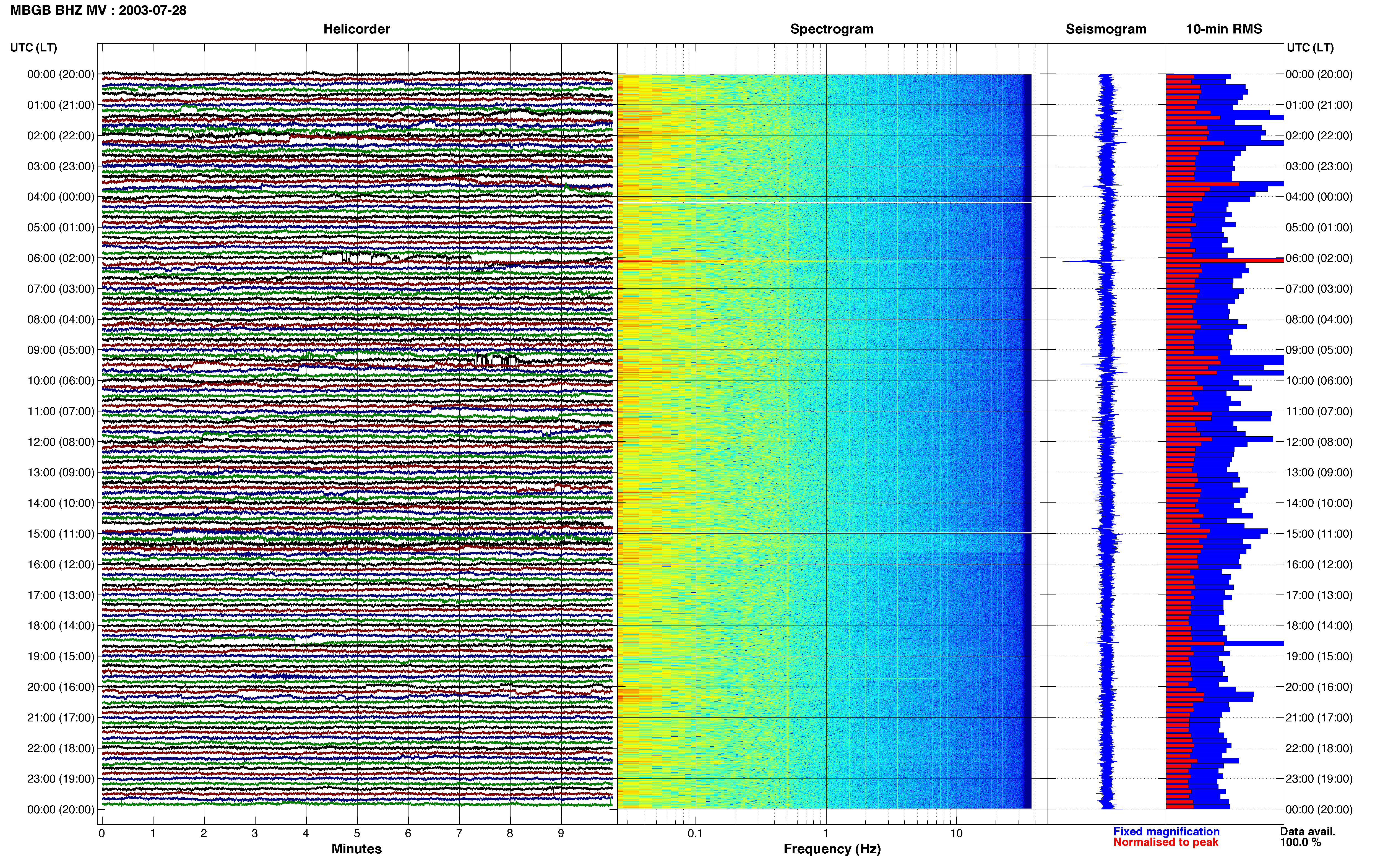This screenshot has width=1388, height=868.
Task: Click the left 'UTC (LT)' axis label
Action: pyautogui.click(x=34, y=48)
